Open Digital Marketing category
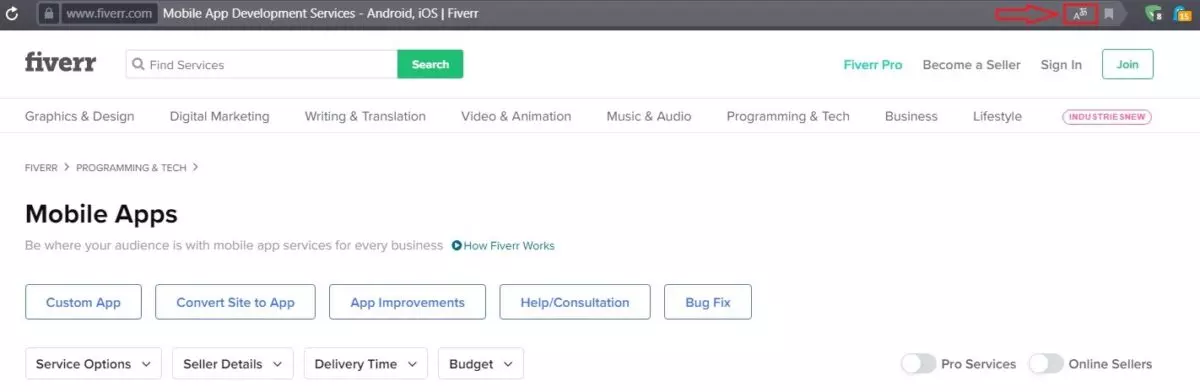This screenshot has height=392, width=1200. point(219,116)
